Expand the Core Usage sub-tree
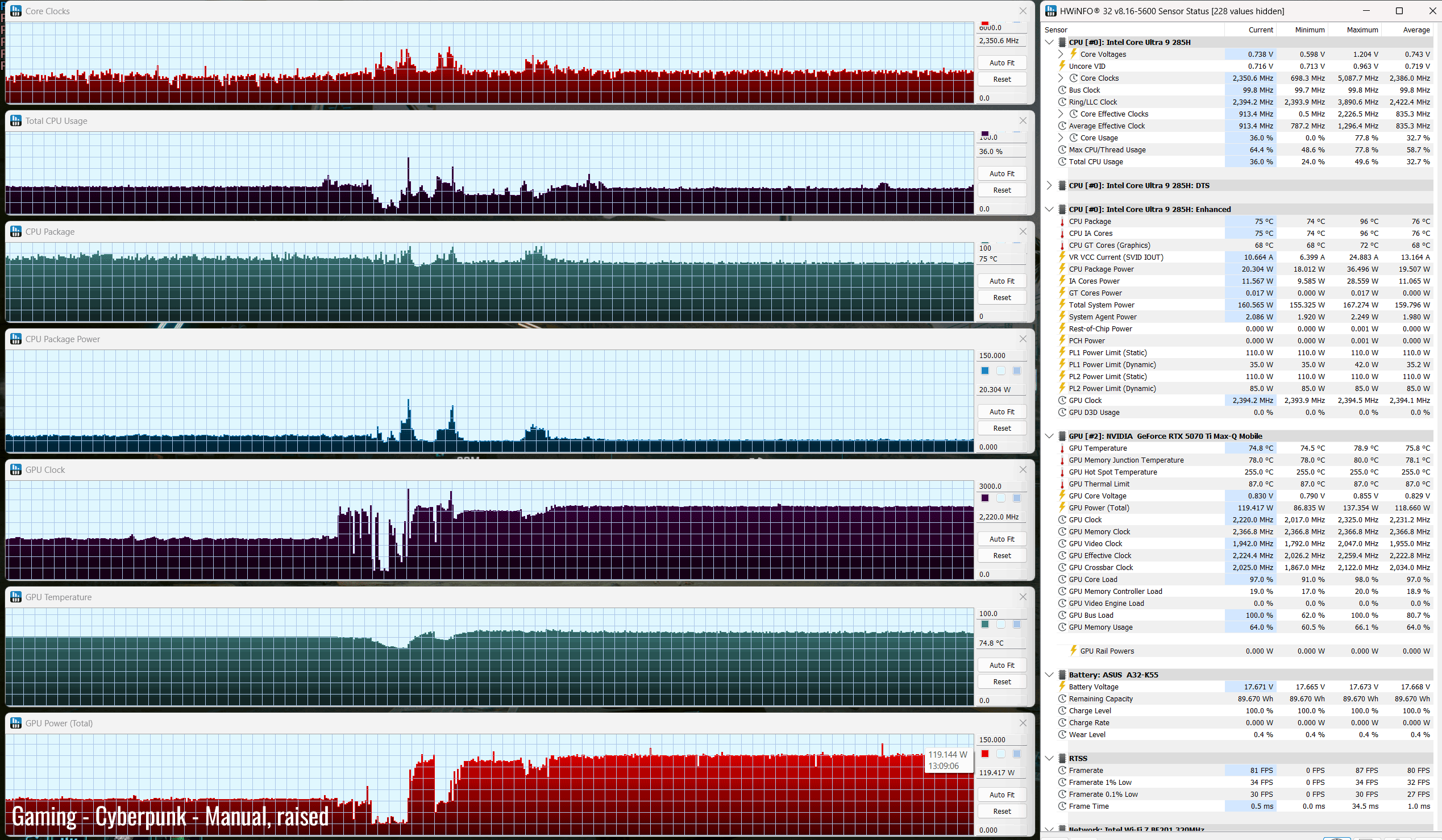Image resolution: width=1442 pixels, height=840 pixels. [1061, 138]
